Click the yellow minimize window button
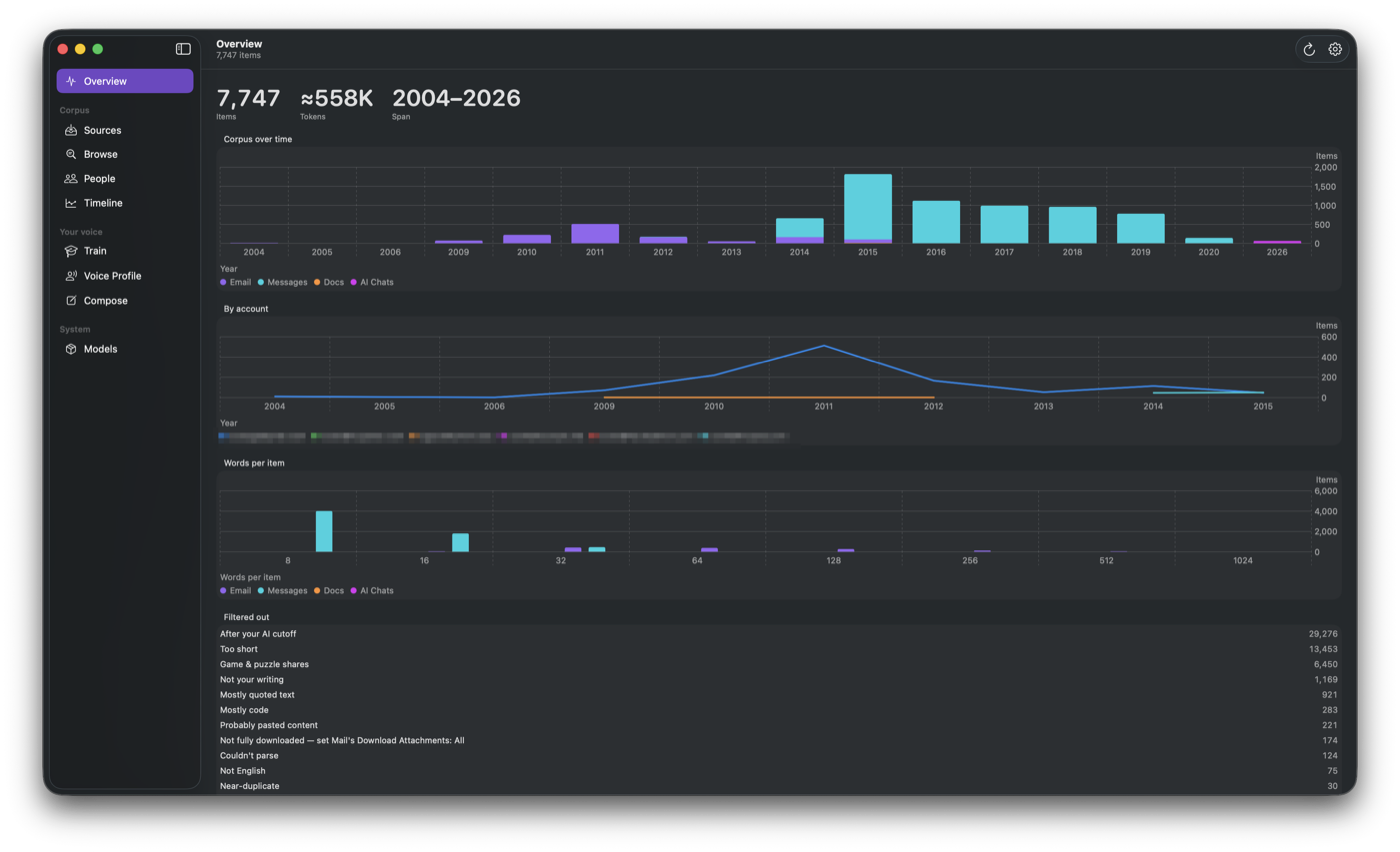Viewport: 1400px width, 852px height. [x=80, y=49]
